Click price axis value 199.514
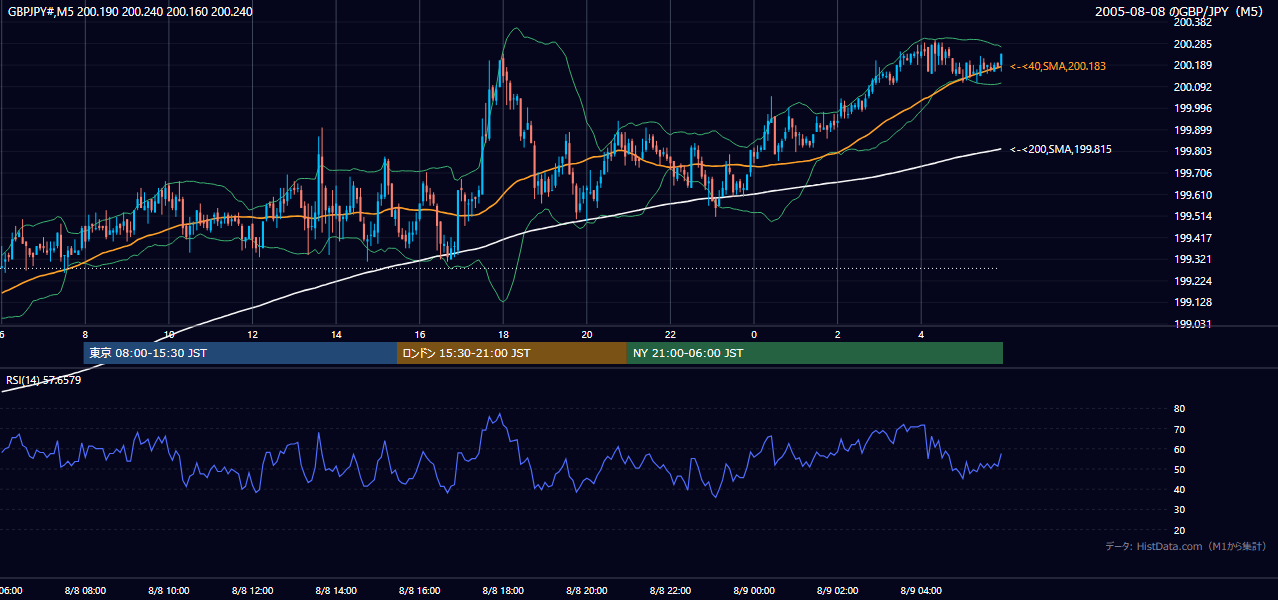This screenshot has width=1278, height=600. (x=1192, y=216)
